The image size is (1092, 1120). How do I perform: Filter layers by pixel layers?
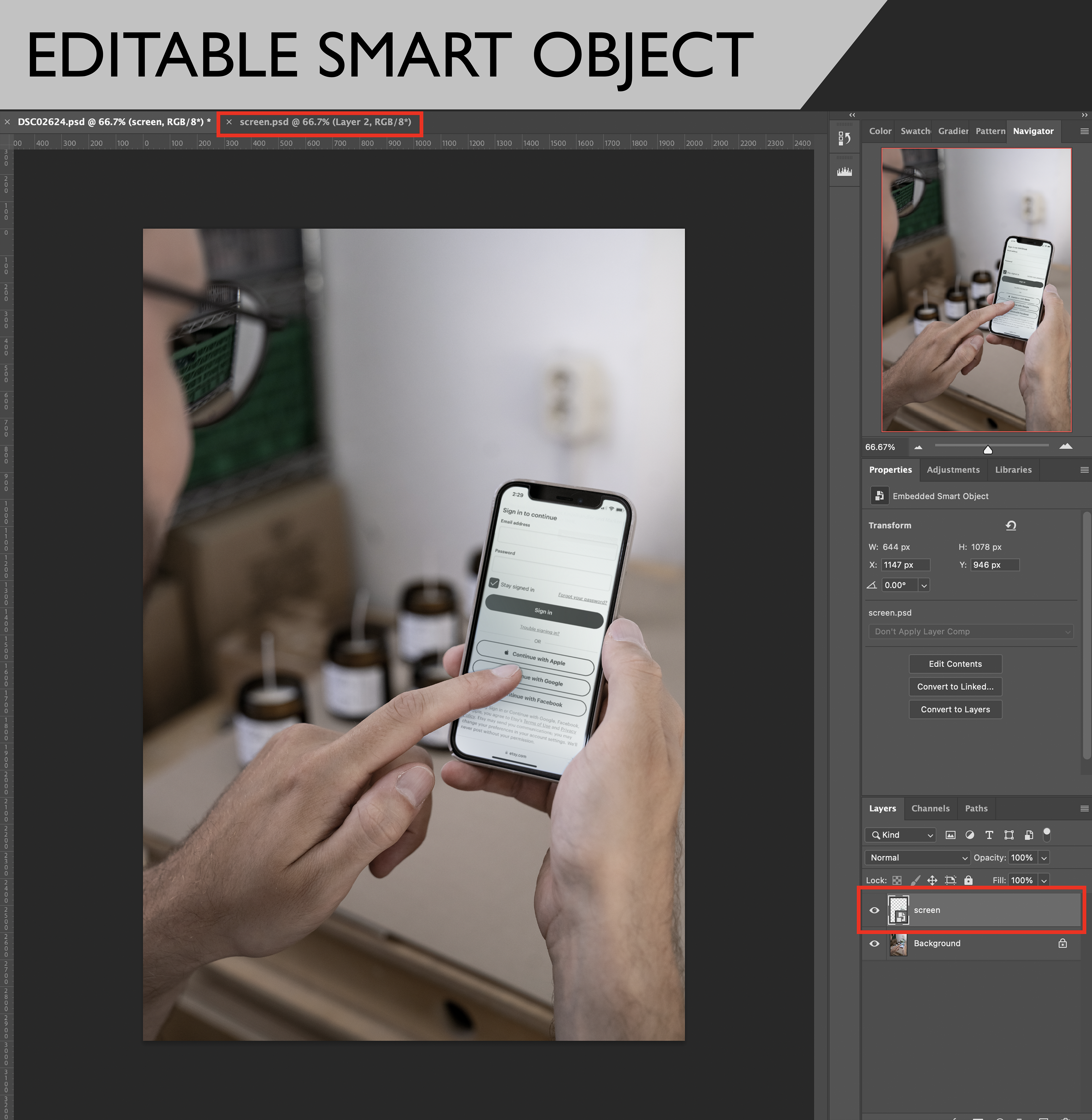coord(950,835)
